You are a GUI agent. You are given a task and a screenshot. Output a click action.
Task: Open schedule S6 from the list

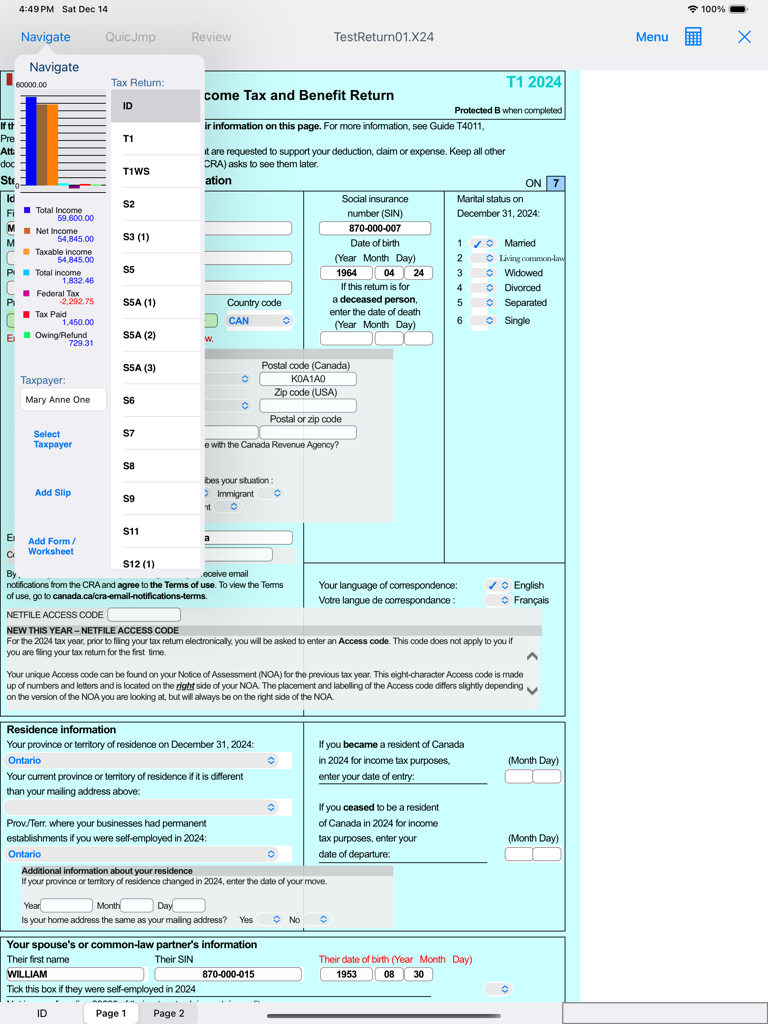coord(155,400)
